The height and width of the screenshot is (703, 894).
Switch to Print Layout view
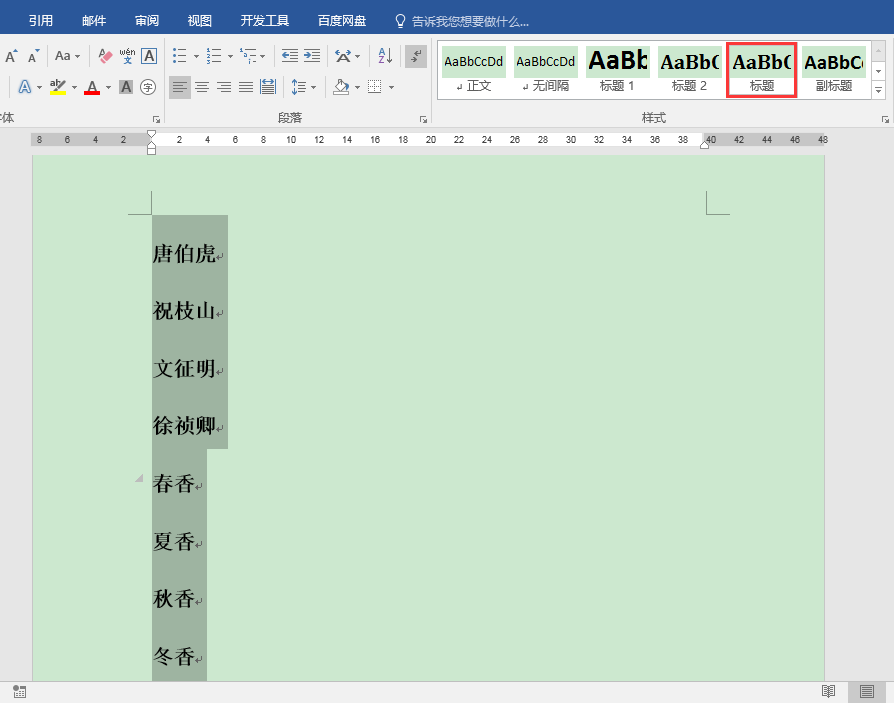(x=867, y=692)
